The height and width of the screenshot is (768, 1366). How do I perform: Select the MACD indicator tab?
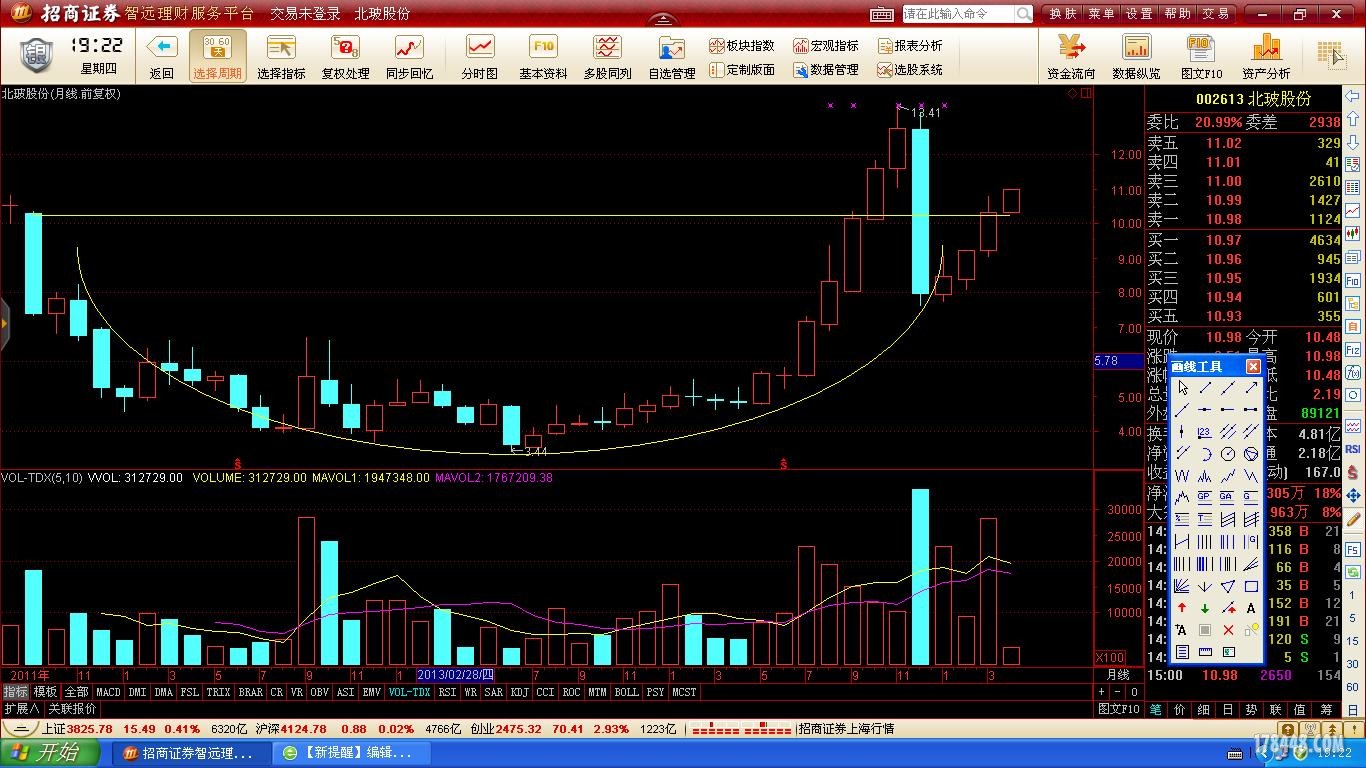tap(108, 692)
